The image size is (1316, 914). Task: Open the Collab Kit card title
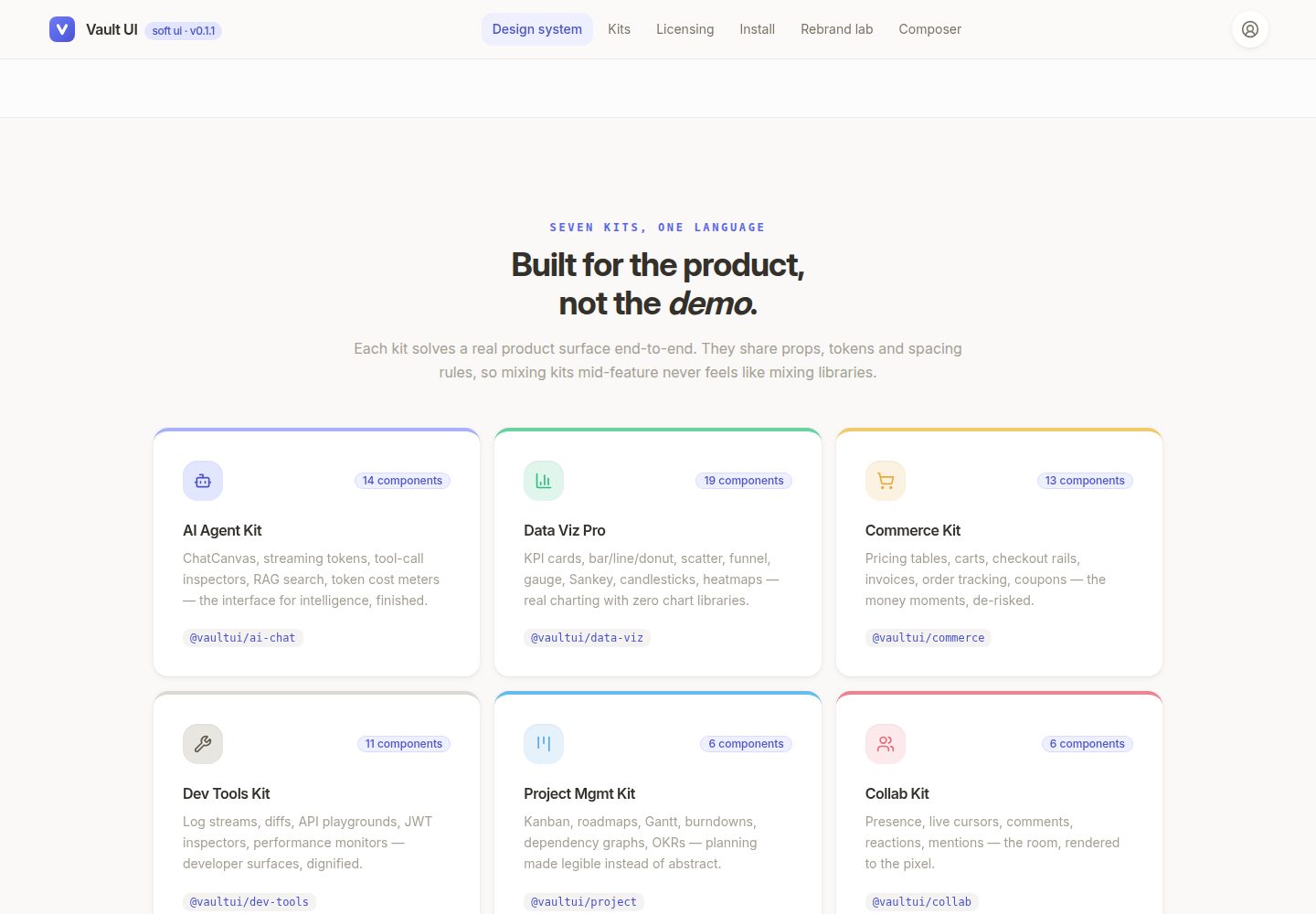click(x=897, y=793)
